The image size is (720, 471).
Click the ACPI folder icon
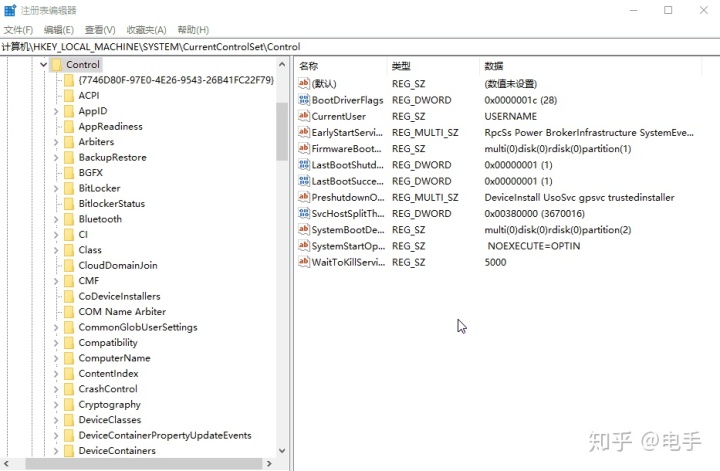(69, 95)
